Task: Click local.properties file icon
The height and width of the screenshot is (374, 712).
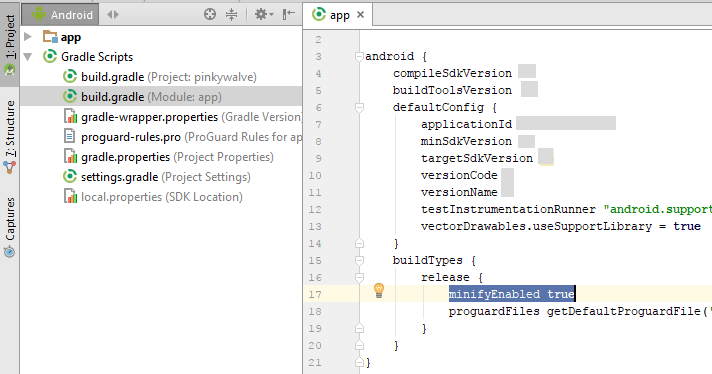Action: (x=70, y=196)
